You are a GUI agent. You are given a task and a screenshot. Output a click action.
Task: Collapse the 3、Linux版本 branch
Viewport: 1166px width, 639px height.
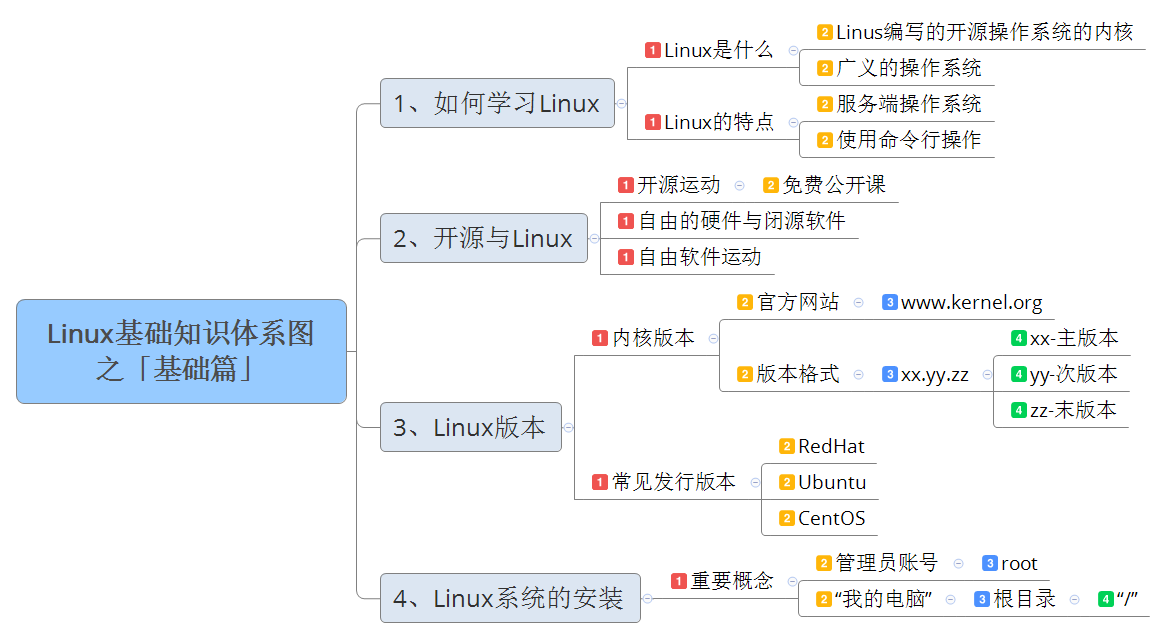click(569, 428)
